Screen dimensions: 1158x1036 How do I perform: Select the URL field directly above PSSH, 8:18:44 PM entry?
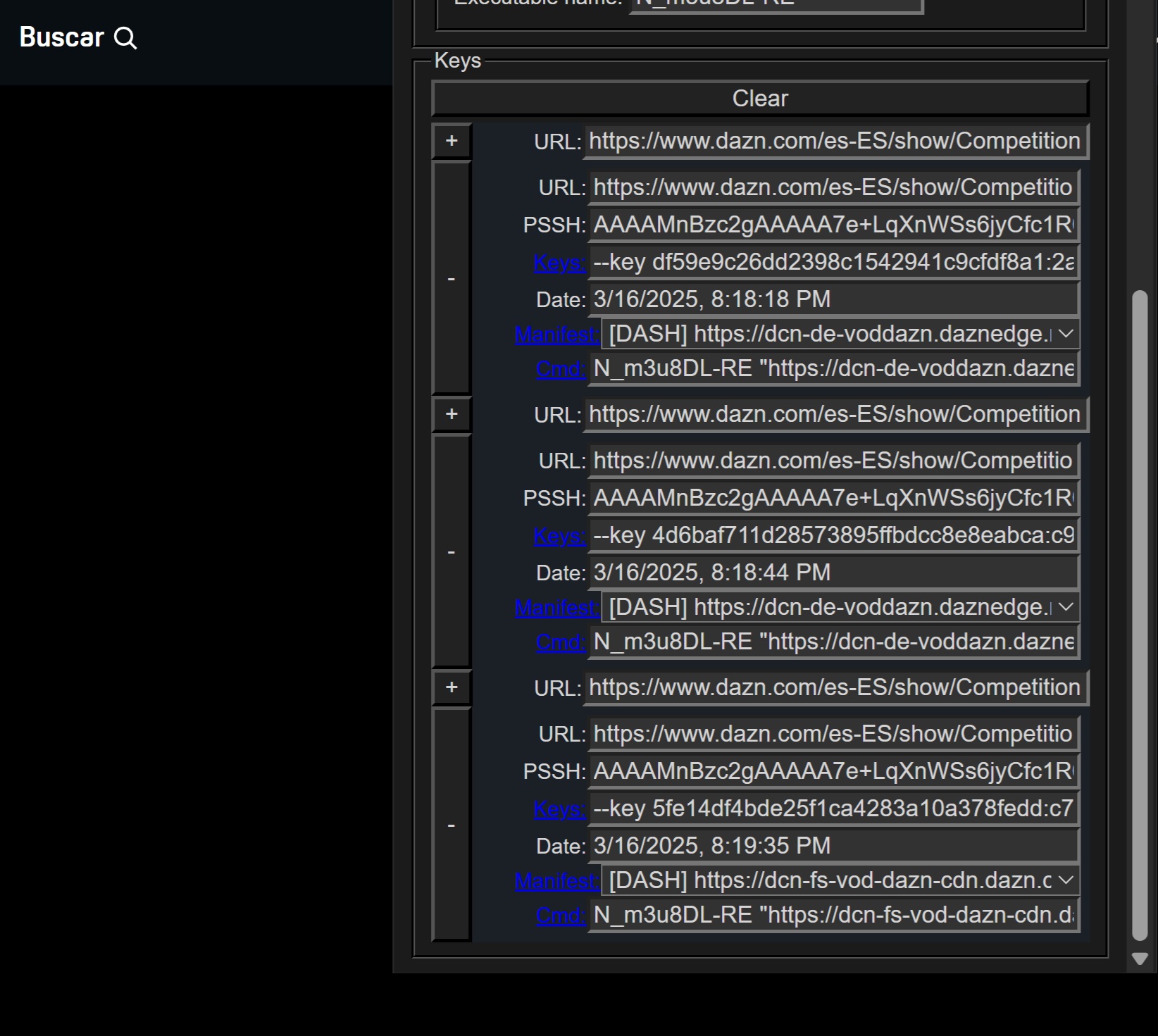tap(834, 461)
